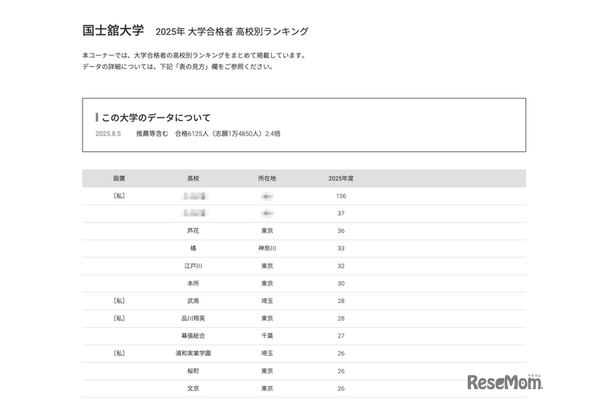The height and width of the screenshot is (400, 610).
Task: Click 東京 in the 桜町 row
Action: [267, 371]
